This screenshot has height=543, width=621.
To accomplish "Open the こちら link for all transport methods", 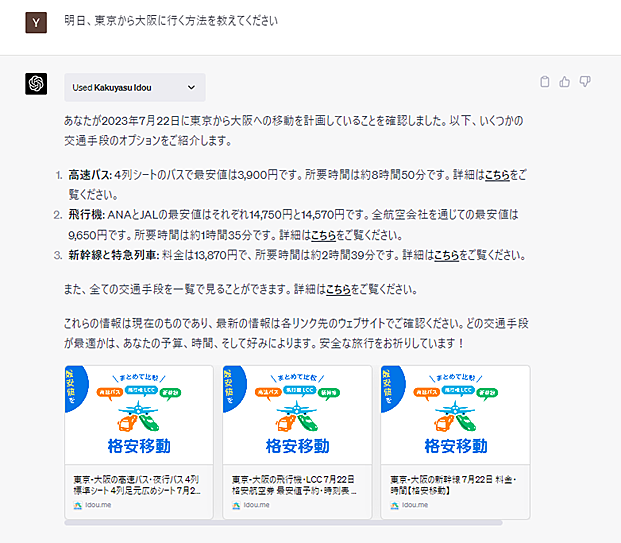I will pos(338,290).
